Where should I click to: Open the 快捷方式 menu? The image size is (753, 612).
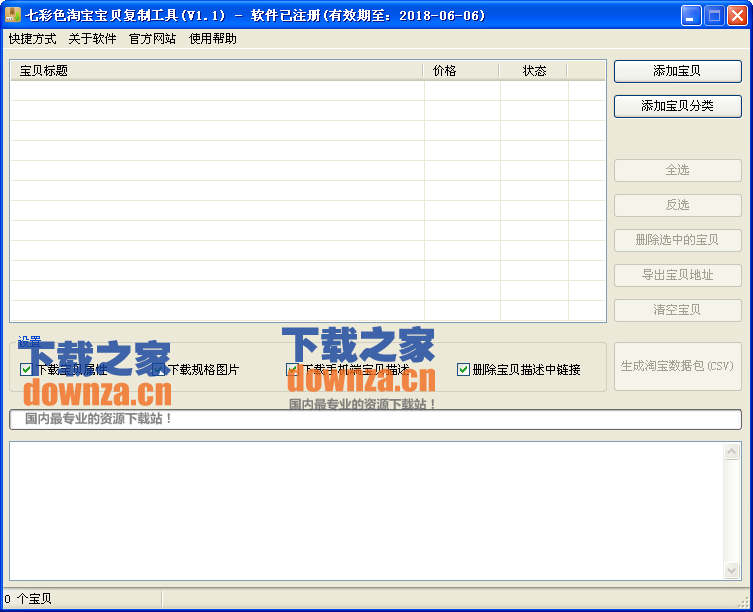[32, 39]
